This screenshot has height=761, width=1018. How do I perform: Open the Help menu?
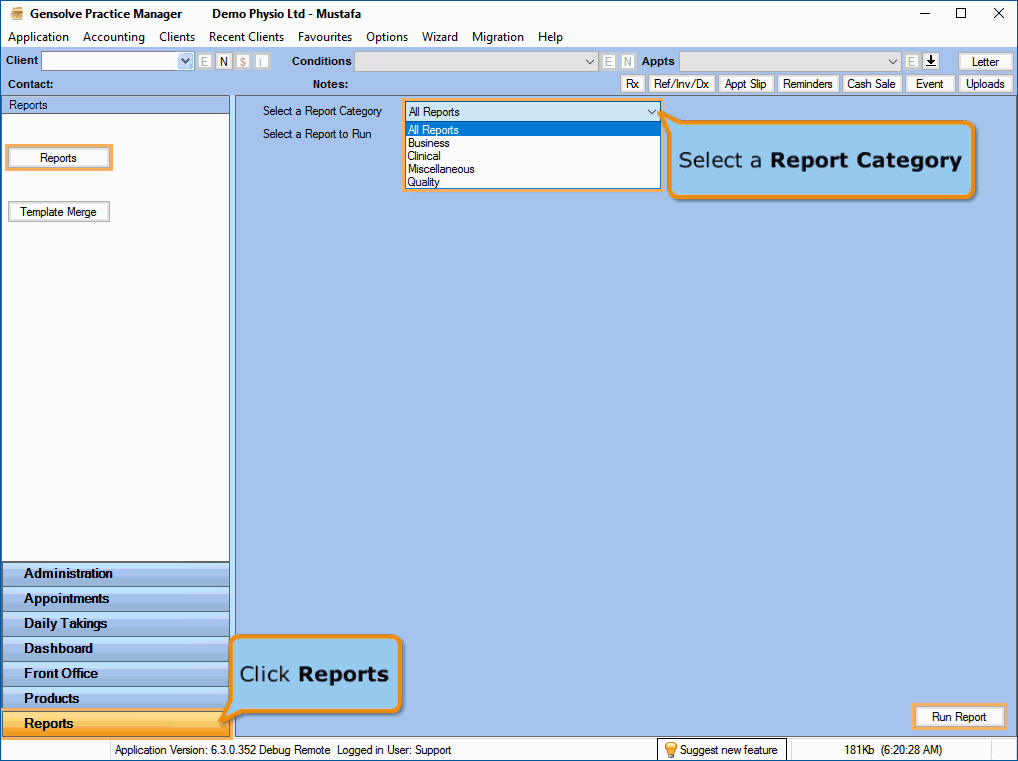[x=550, y=37]
